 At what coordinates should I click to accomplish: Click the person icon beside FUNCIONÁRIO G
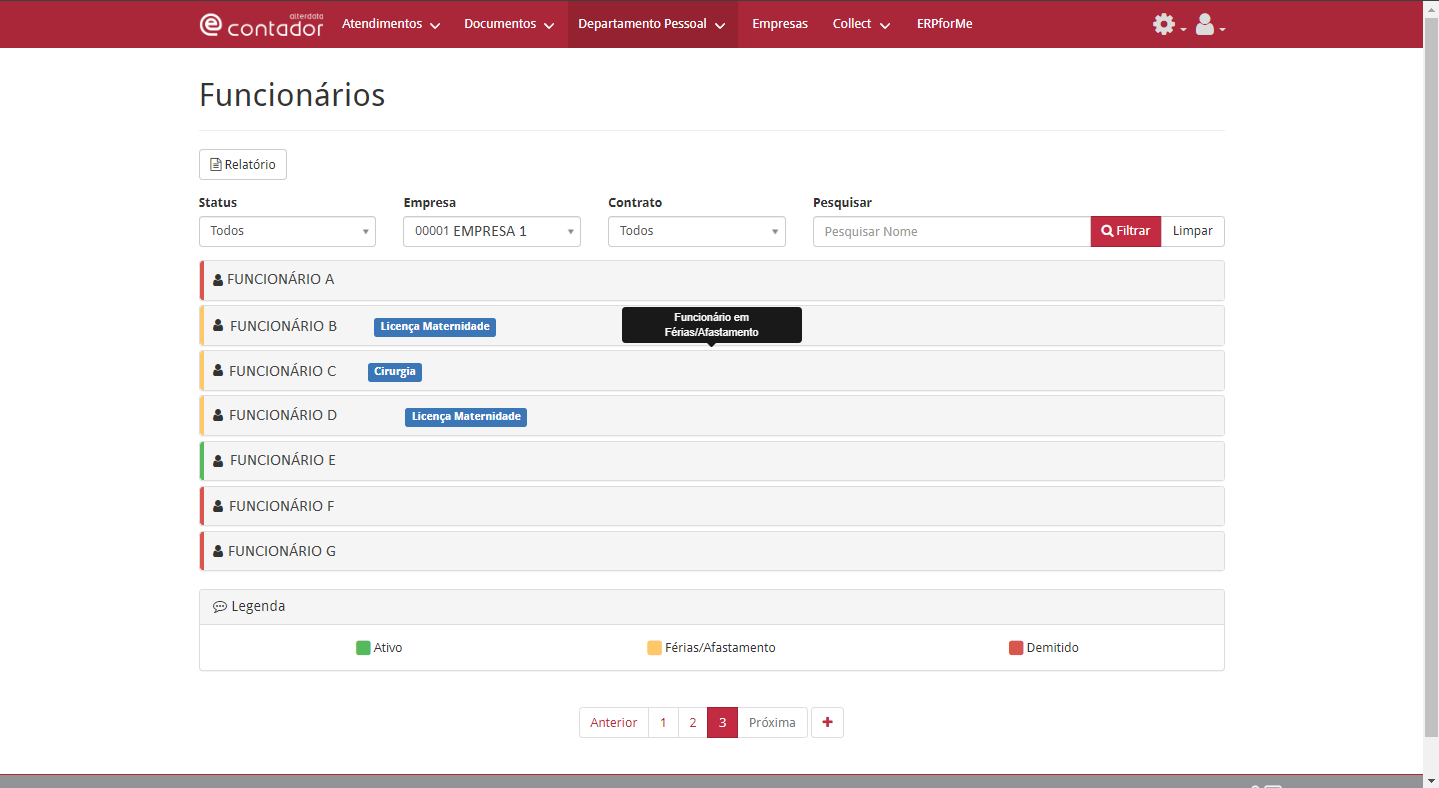click(218, 552)
